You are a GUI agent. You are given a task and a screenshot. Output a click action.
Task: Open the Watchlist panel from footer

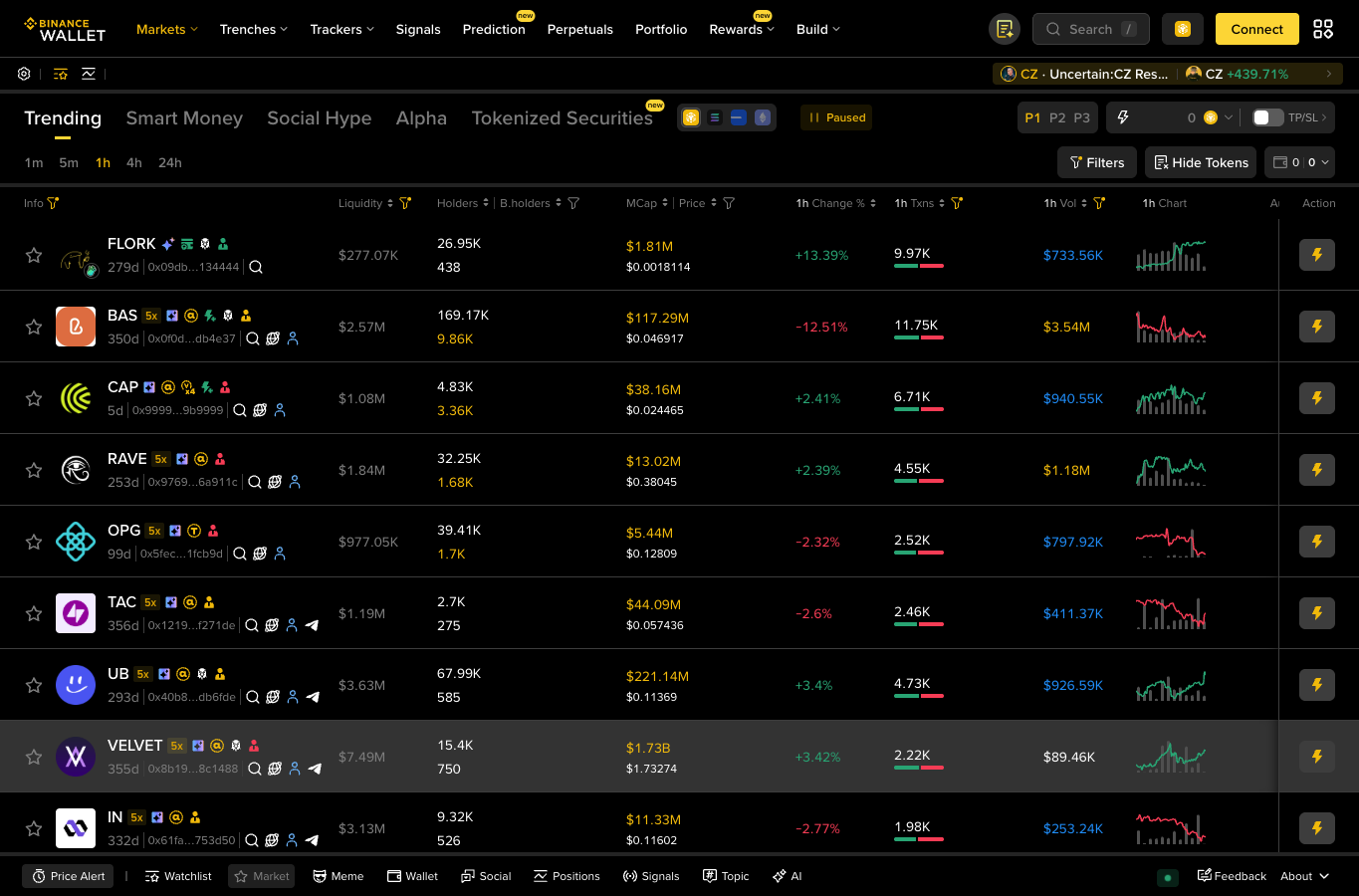[178, 876]
